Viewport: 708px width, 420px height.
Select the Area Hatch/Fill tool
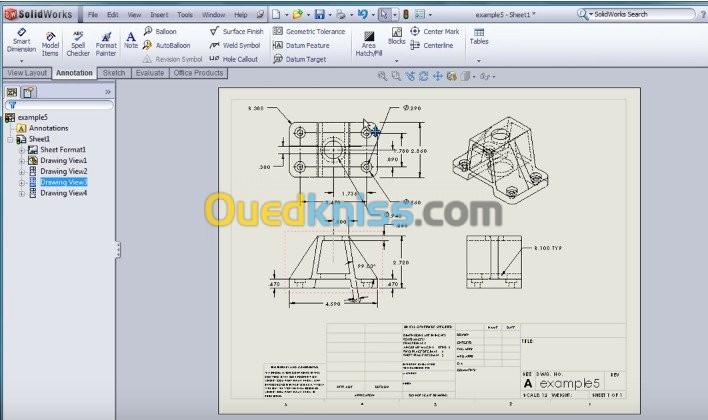click(368, 44)
